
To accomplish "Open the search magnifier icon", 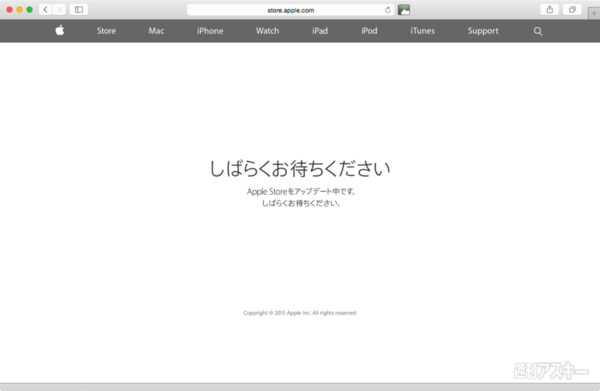I will click(538, 31).
